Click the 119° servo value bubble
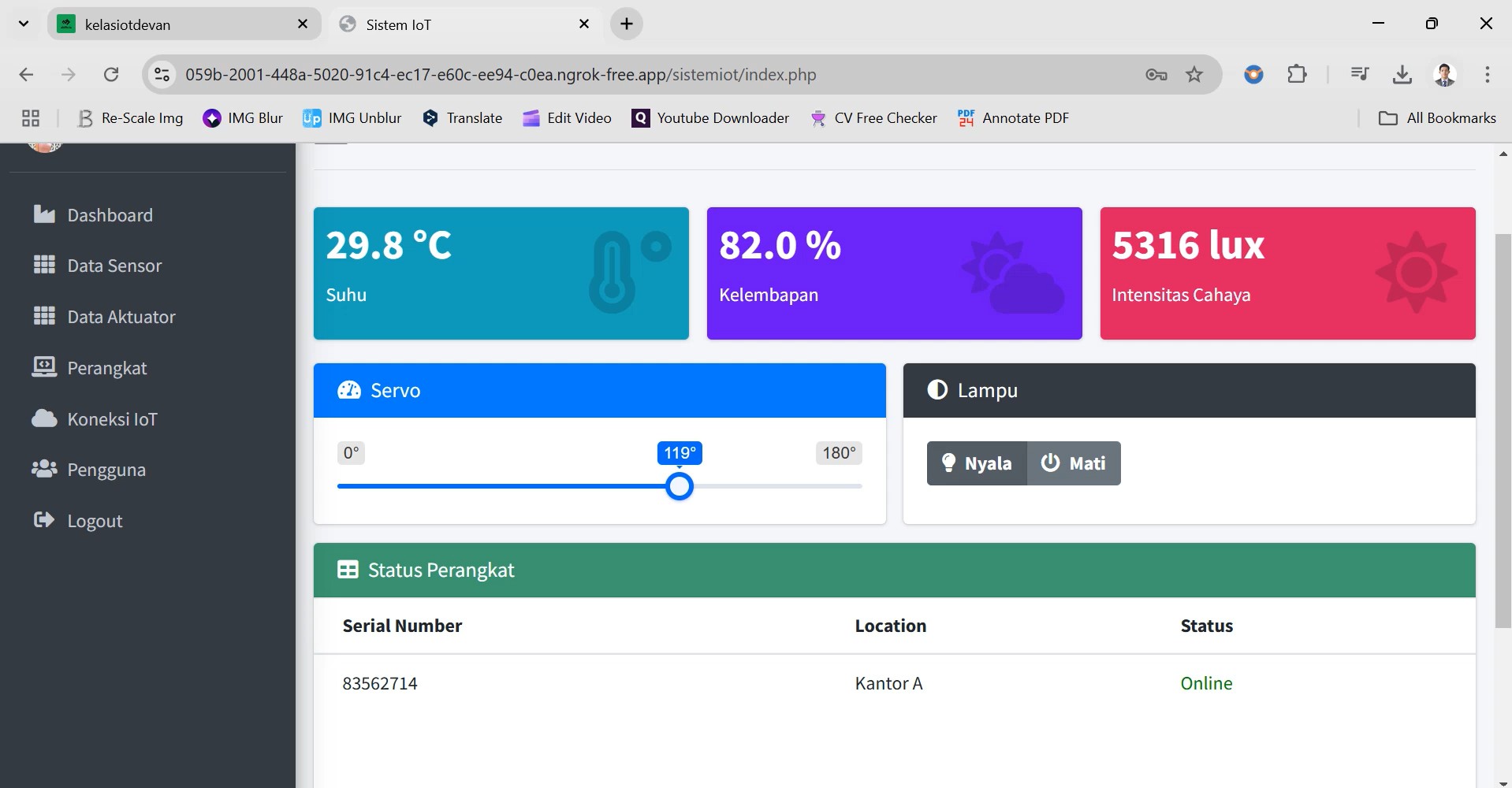 click(x=680, y=453)
